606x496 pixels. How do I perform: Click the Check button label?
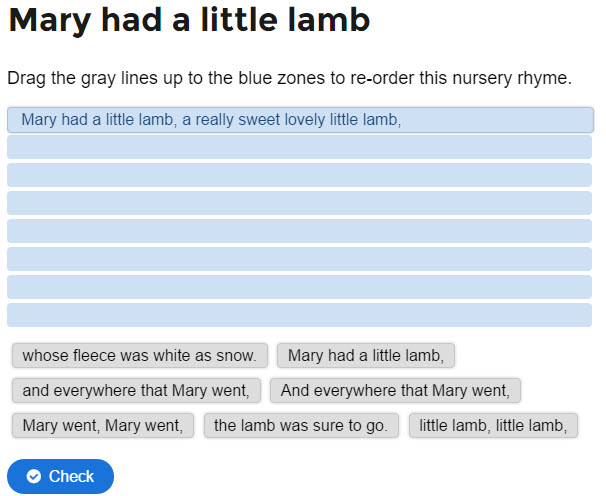click(x=71, y=476)
